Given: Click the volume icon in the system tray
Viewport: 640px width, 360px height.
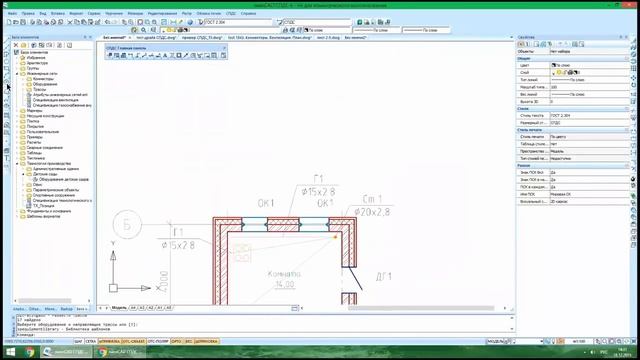Looking at the screenshot, I should pos(592,352).
